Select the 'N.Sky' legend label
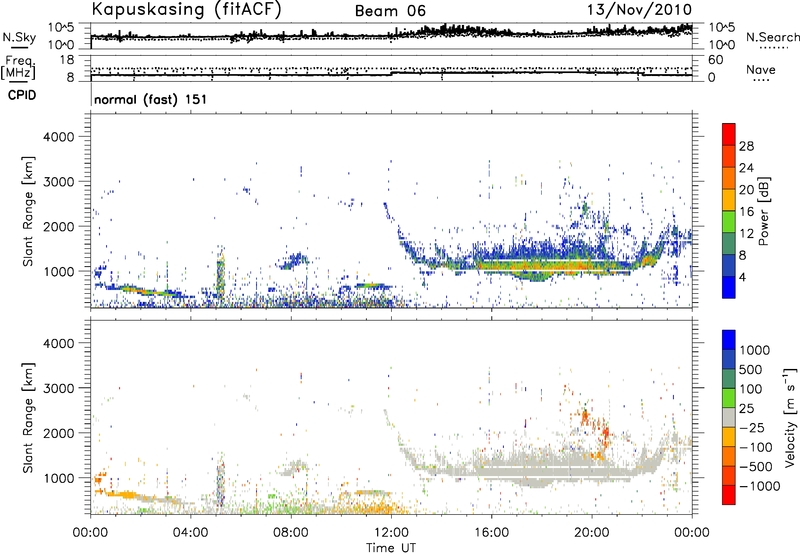800x554 pixels. (19, 37)
